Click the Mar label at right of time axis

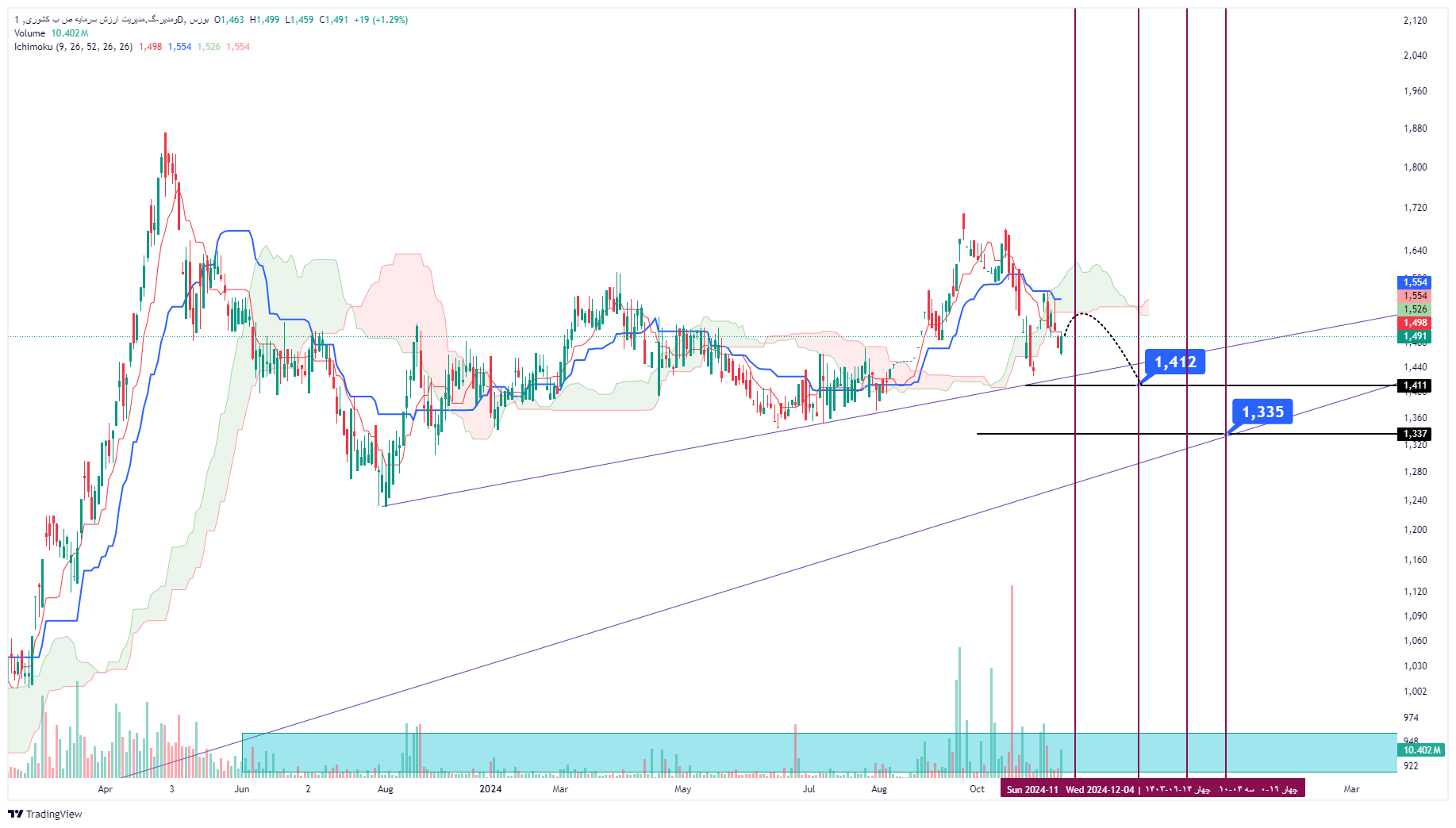tap(1351, 789)
